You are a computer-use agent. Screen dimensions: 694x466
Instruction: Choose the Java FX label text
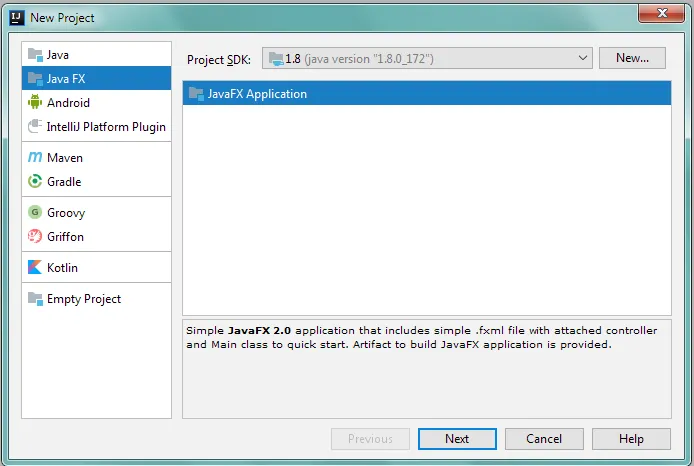click(x=66, y=79)
